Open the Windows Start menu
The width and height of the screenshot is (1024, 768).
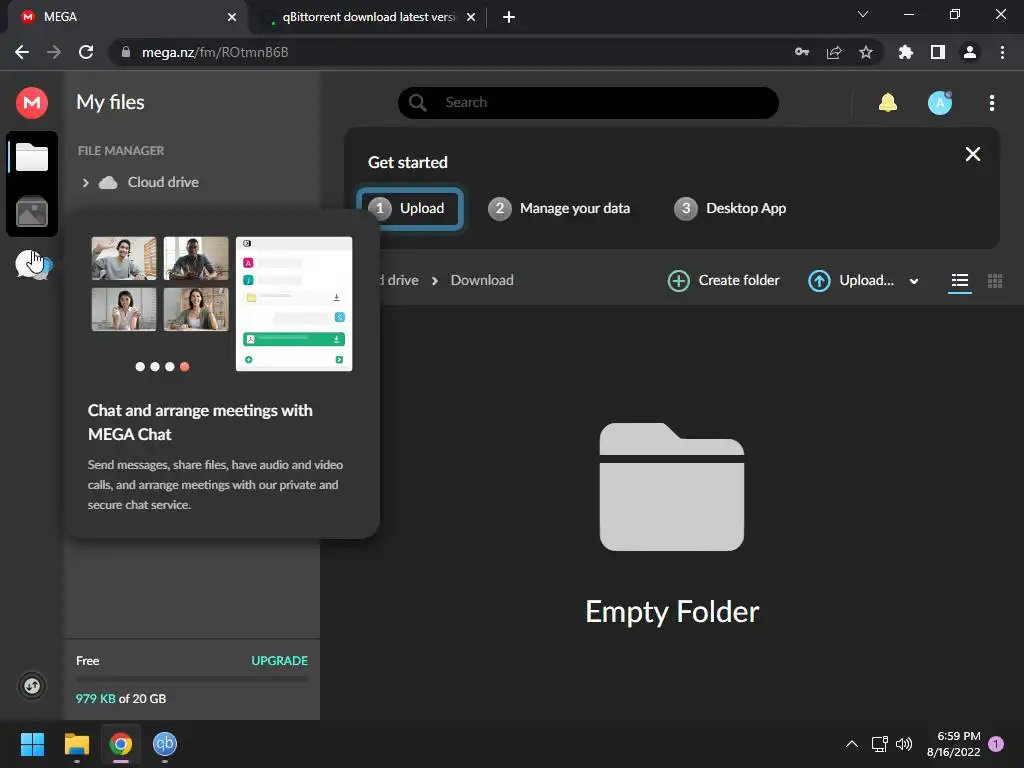coord(32,744)
